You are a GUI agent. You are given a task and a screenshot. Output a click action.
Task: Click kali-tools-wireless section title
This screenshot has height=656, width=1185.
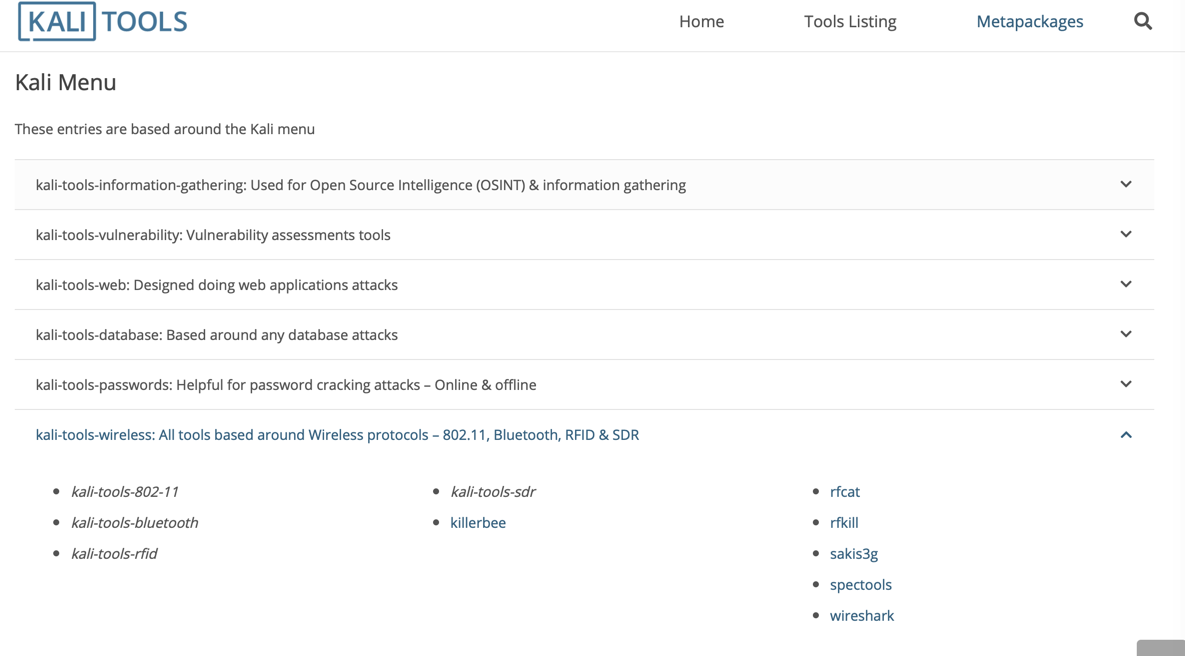pos(337,435)
